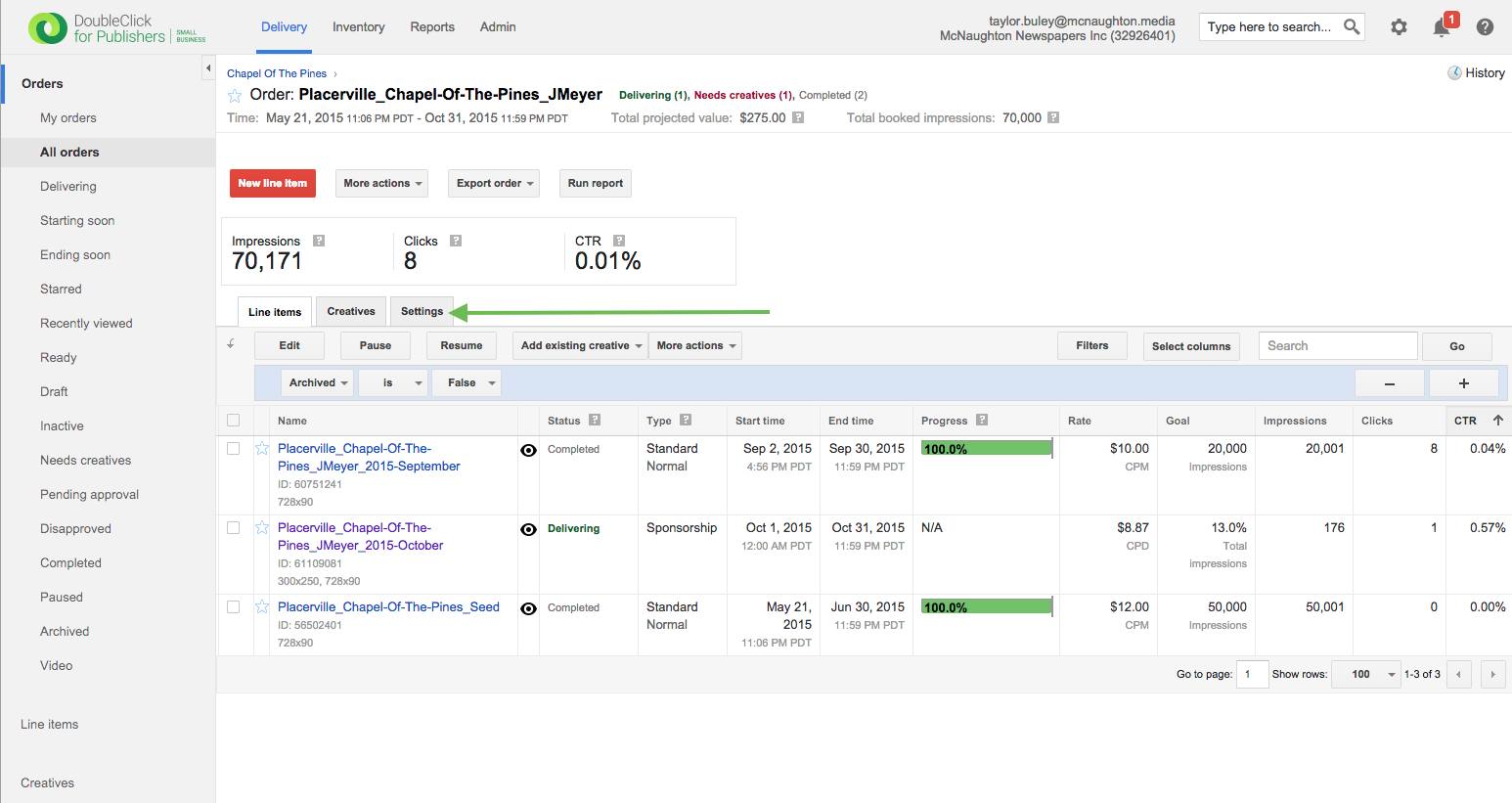Open the Chapel Of The Pines breadcrumb link

point(277,73)
